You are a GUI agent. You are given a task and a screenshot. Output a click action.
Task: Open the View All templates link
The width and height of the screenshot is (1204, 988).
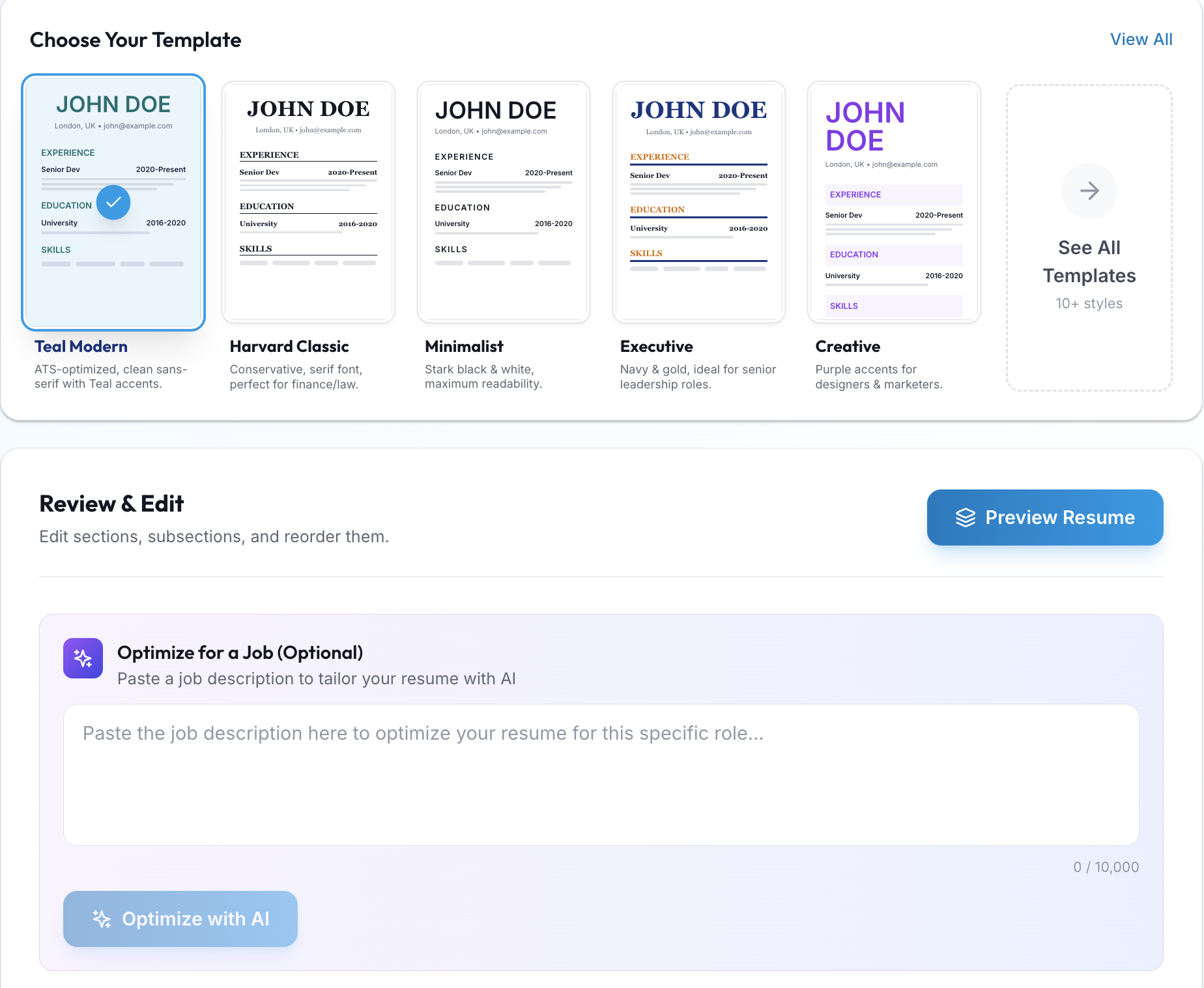point(1141,39)
